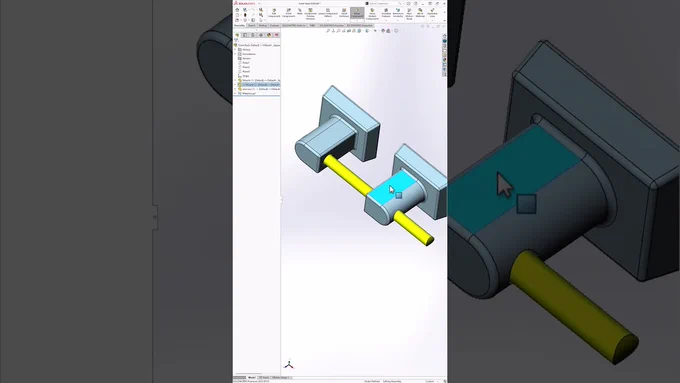Select the top-level assembly in the tree

click(258, 45)
